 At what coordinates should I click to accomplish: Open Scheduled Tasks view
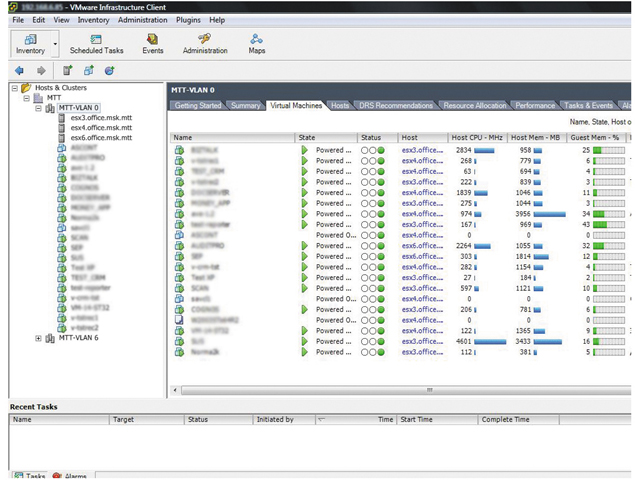[96, 44]
